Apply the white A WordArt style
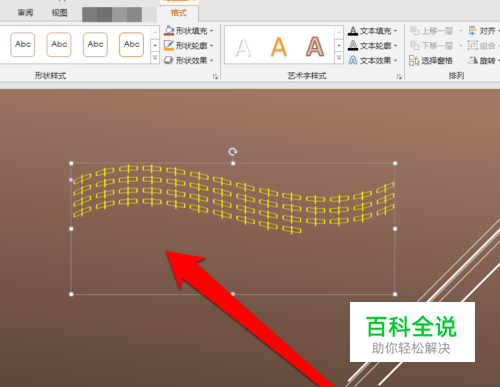This screenshot has height=387, width=500. coord(243,47)
